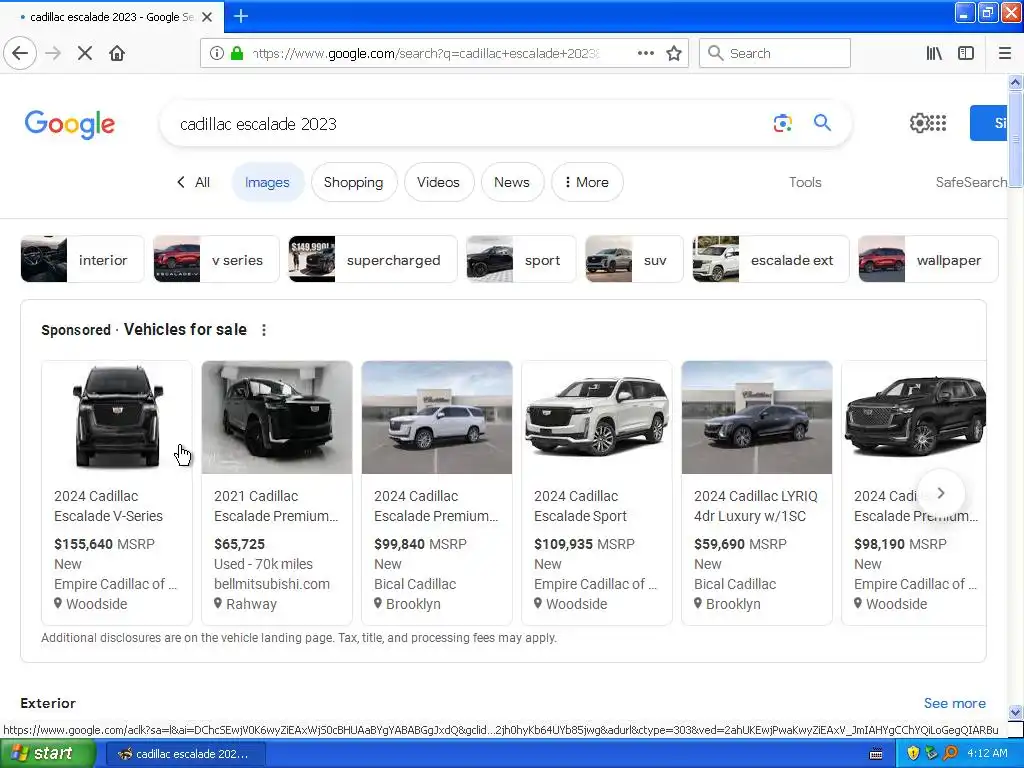
Task: Open 2024 Escalade V-Series $155,640 listing image
Action: pyautogui.click(x=117, y=417)
